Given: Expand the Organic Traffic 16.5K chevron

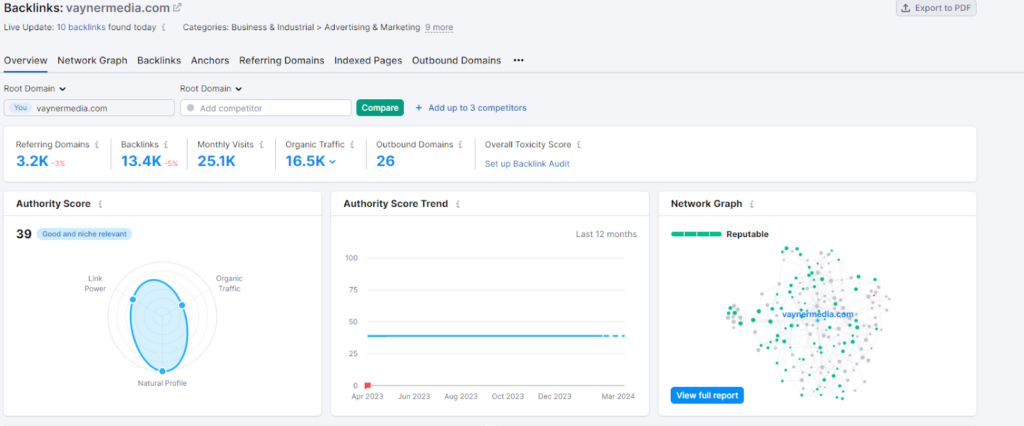Looking at the screenshot, I should click(x=333, y=161).
